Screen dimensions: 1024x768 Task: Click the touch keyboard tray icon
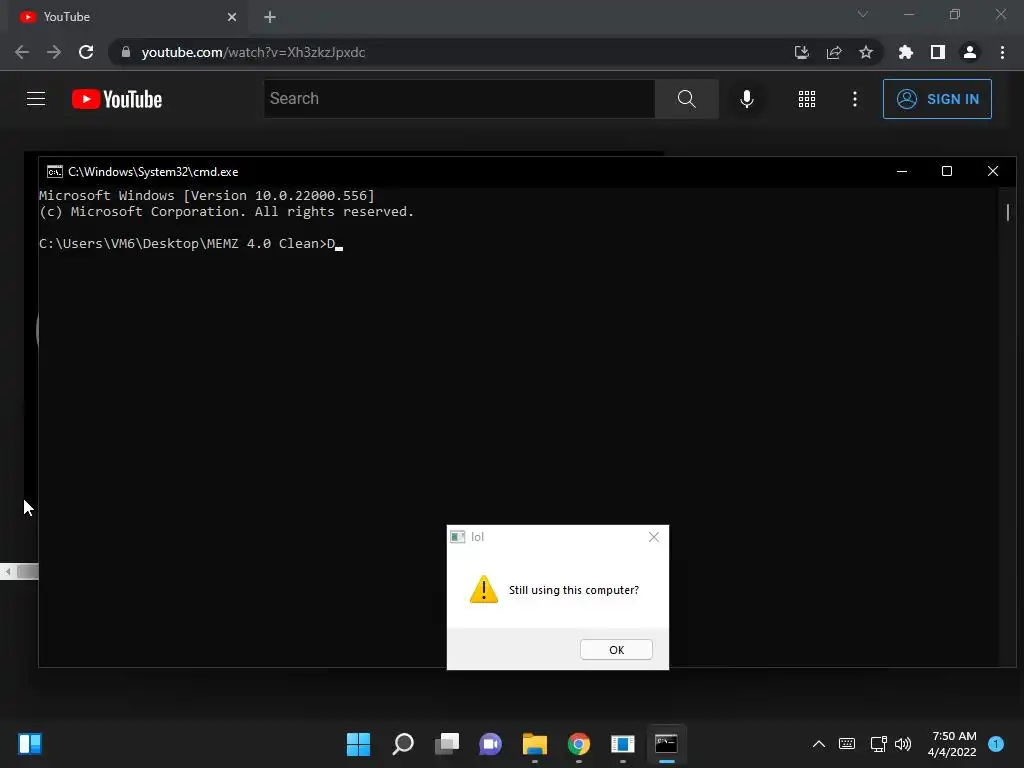(x=847, y=744)
